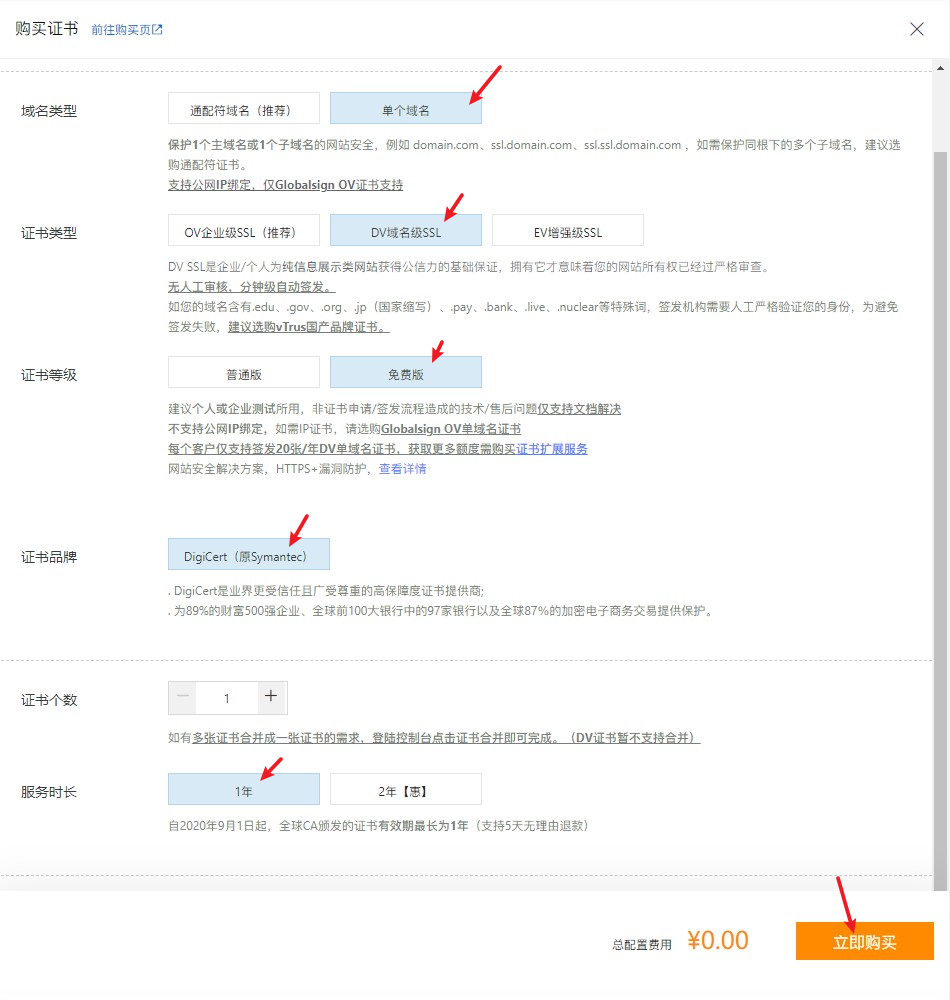The image size is (950, 1000).
Task: Click the 立即购买 purchase button
Action: click(864, 940)
